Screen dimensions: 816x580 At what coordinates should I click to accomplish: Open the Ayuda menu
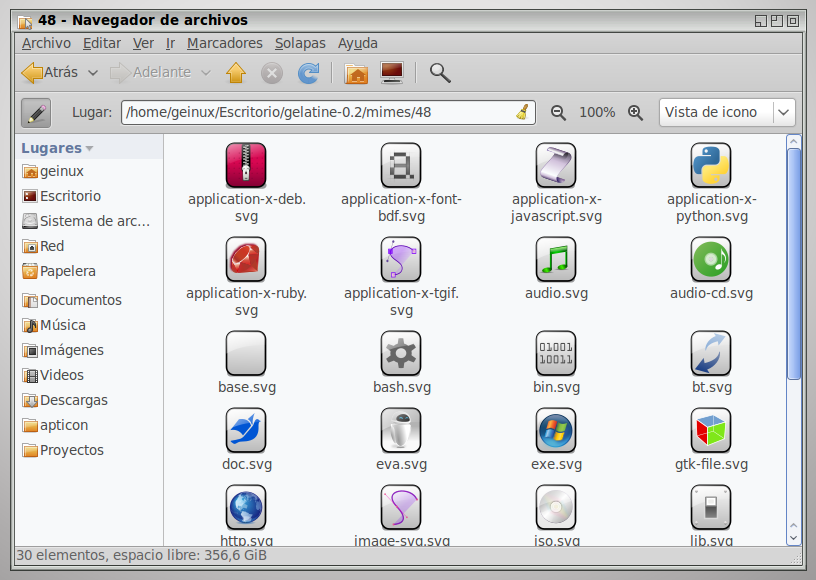[358, 43]
